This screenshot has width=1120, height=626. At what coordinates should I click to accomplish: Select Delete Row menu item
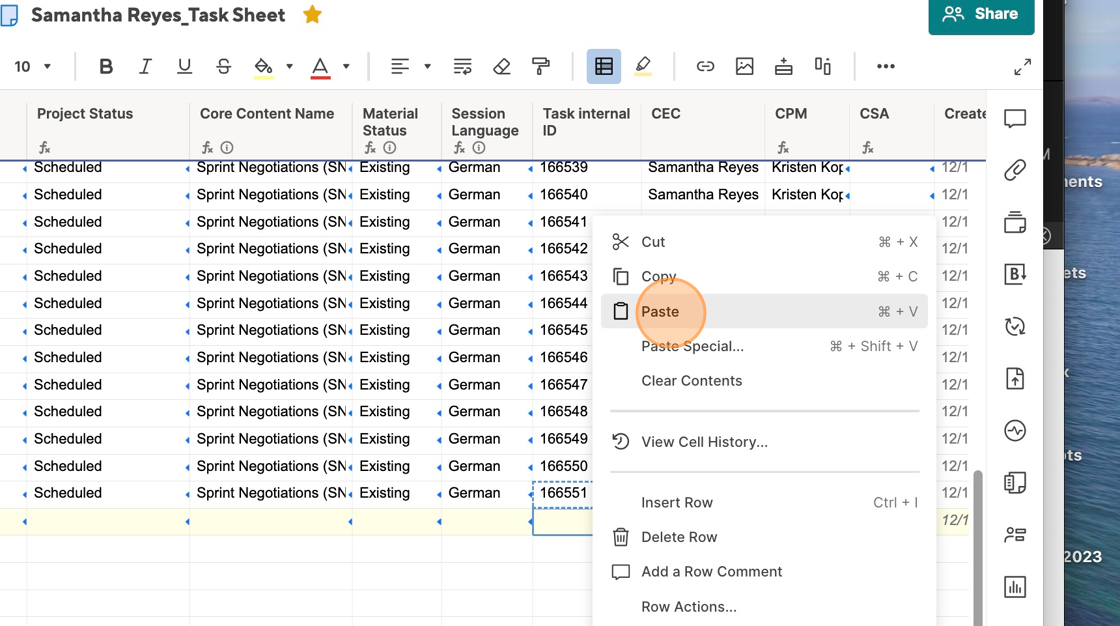click(764, 537)
